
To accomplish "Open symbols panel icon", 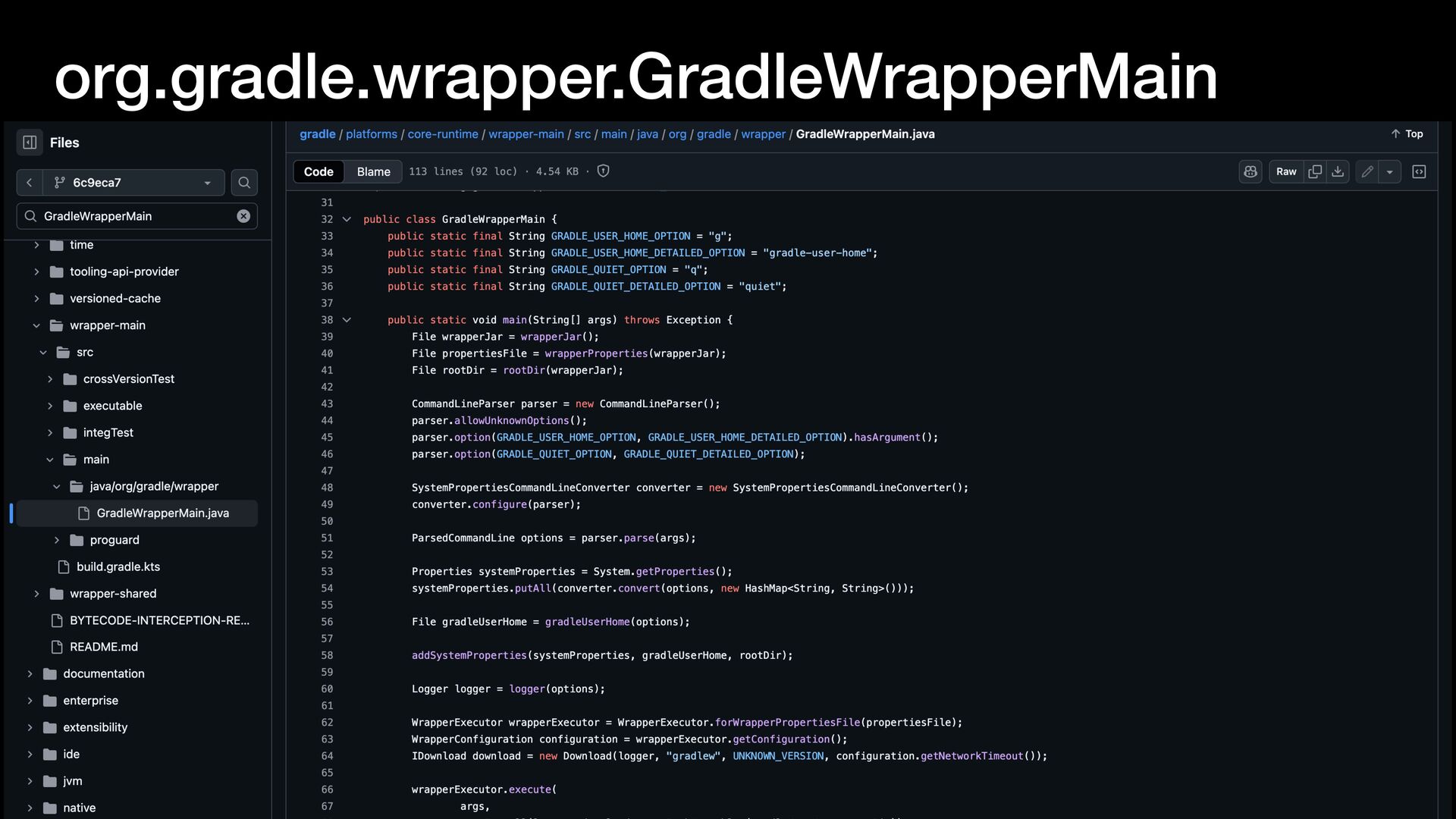I will tap(1419, 172).
